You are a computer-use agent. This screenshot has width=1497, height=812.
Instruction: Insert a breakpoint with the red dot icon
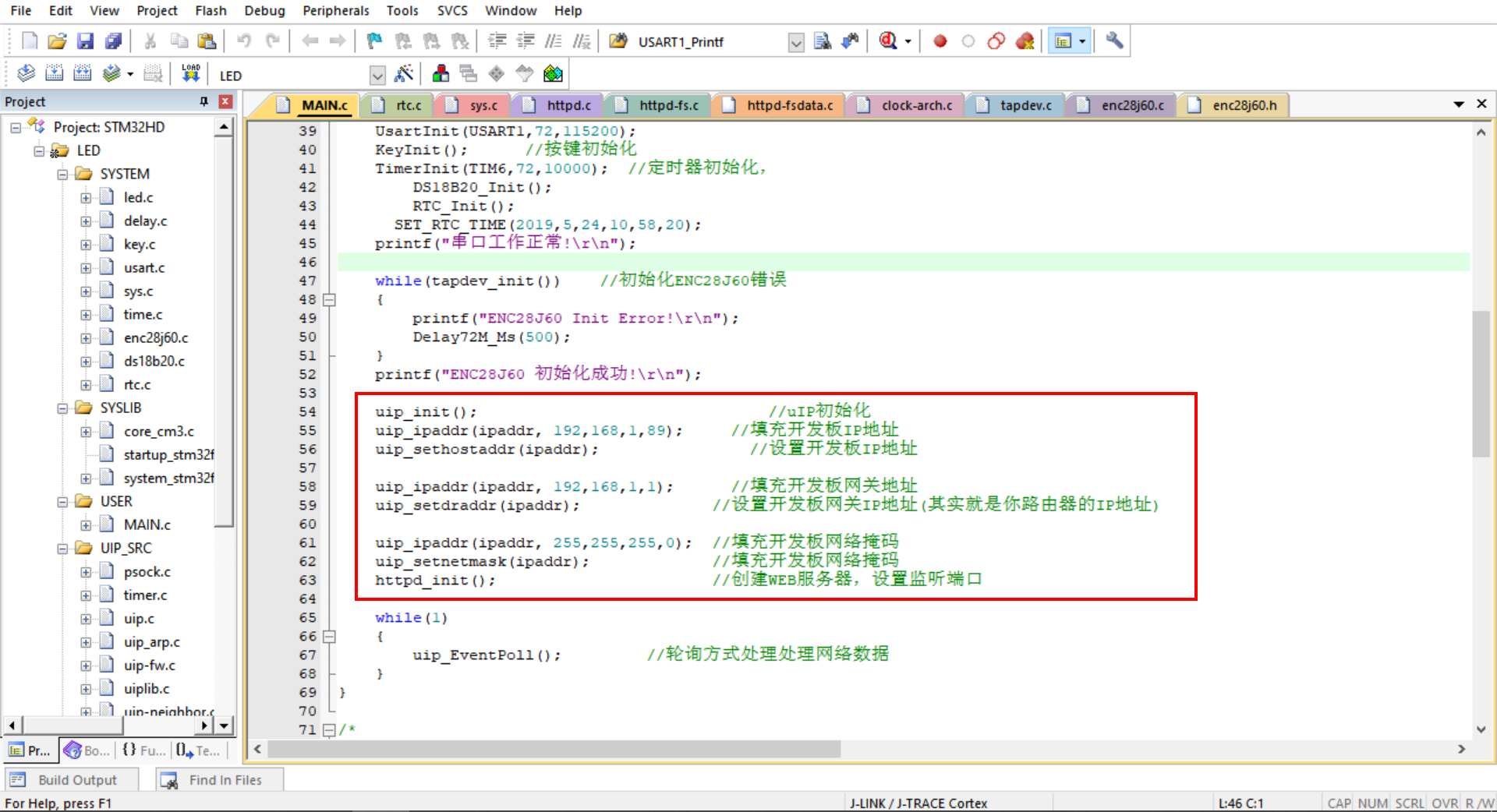pyautogui.click(x=940, y=41)
